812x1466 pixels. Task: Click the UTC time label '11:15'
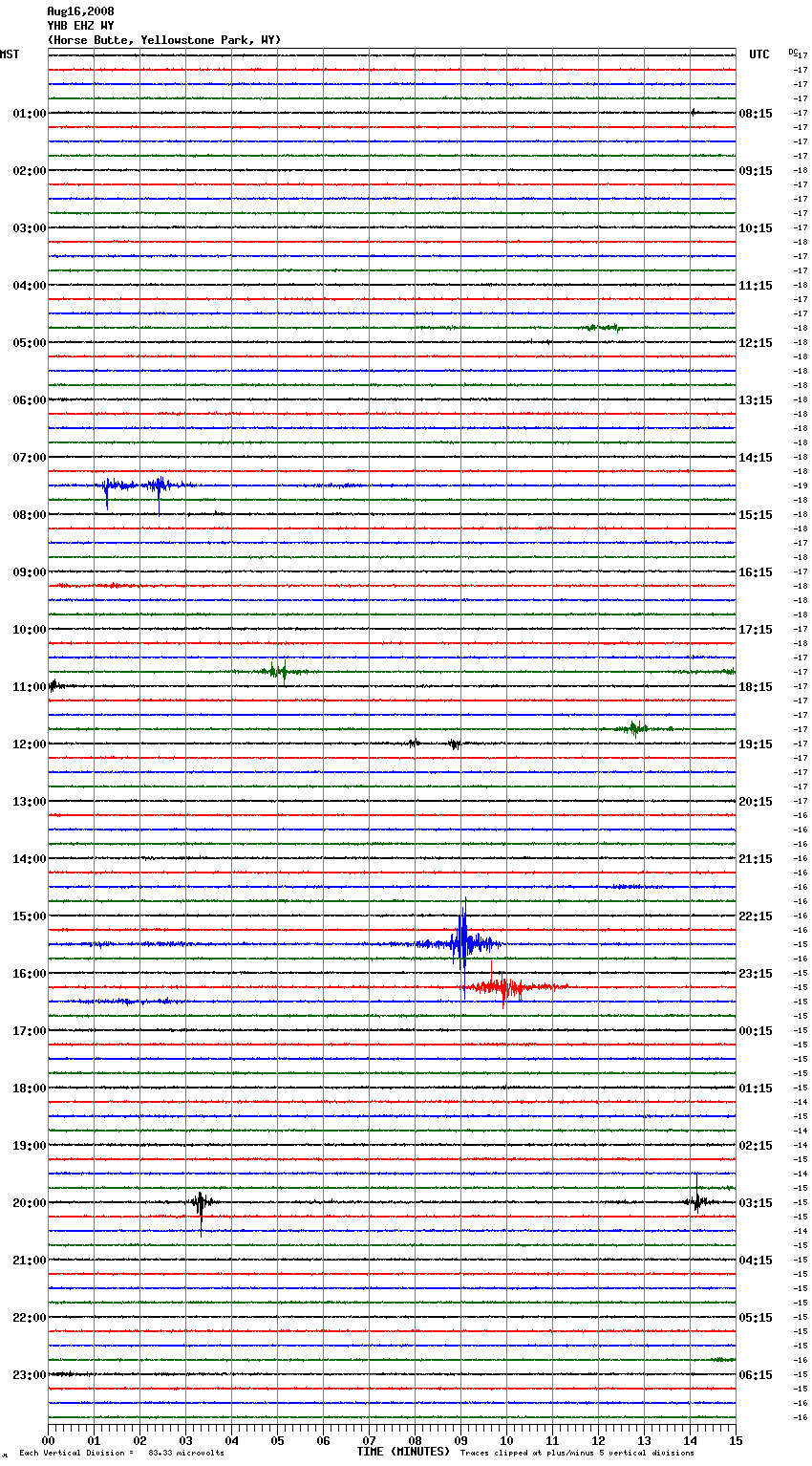click(x=756, y=286)
